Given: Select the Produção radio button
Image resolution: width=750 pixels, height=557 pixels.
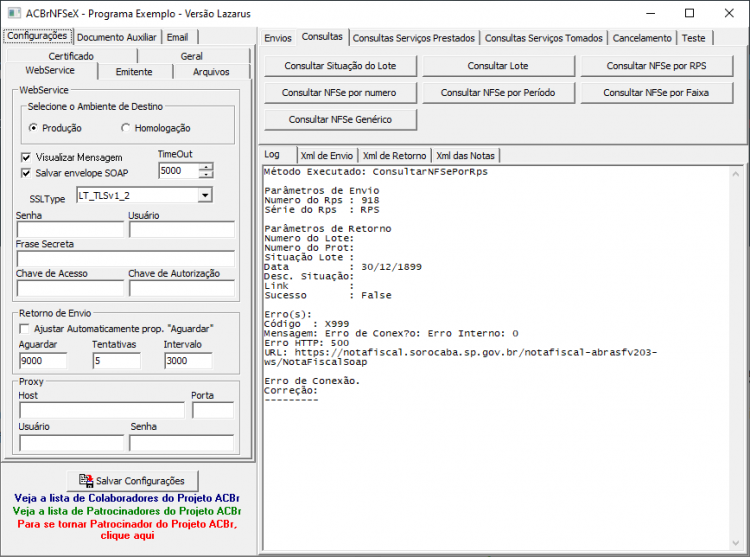Looking at the screenshot, I should click(x=33, y=128).
